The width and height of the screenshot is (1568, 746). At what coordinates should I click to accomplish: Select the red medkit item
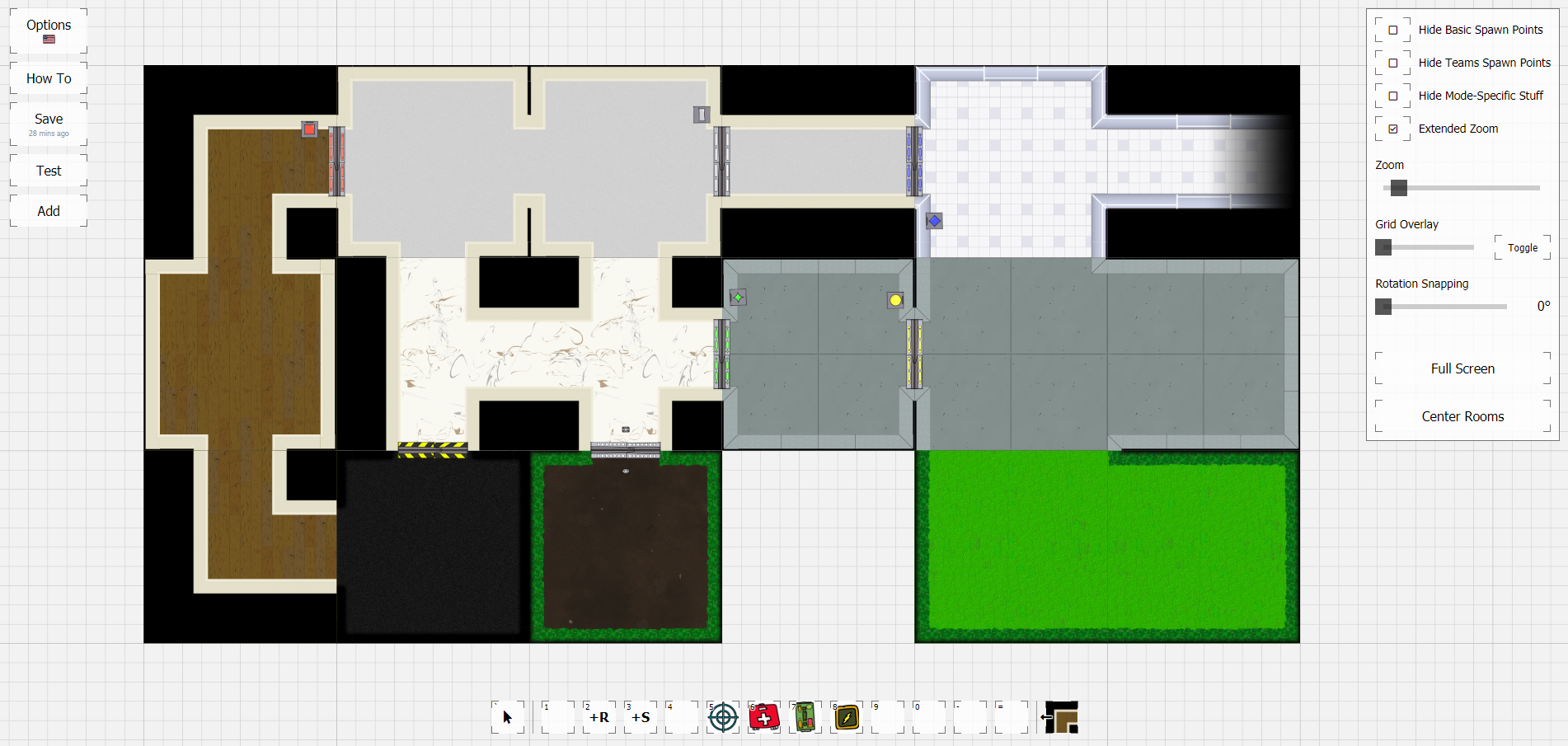[x=764, y=717]
